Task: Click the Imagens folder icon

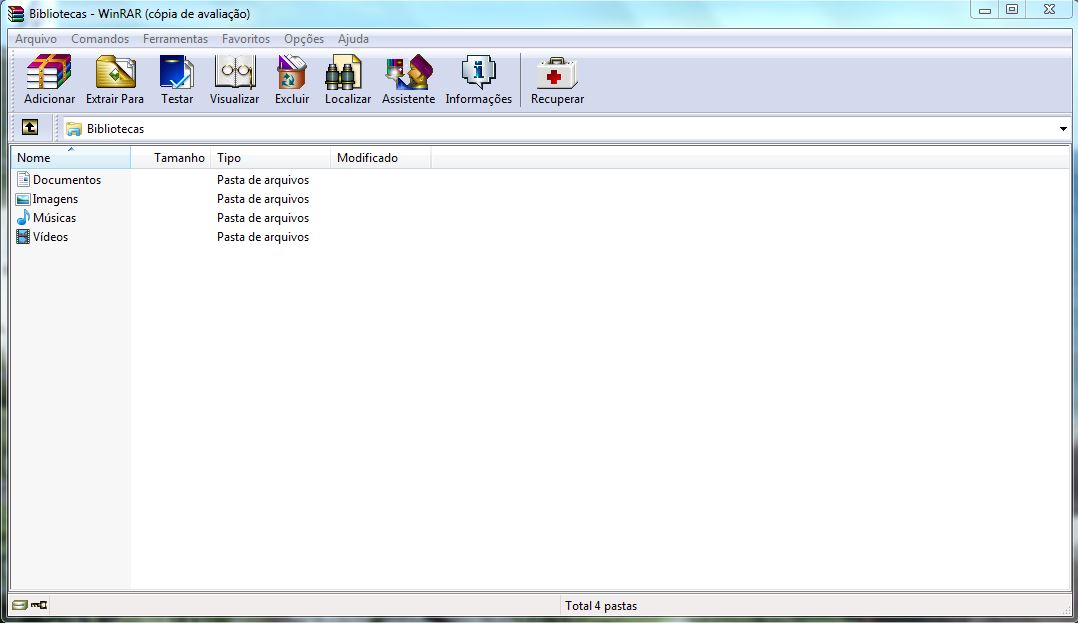Action: [23, 199]
